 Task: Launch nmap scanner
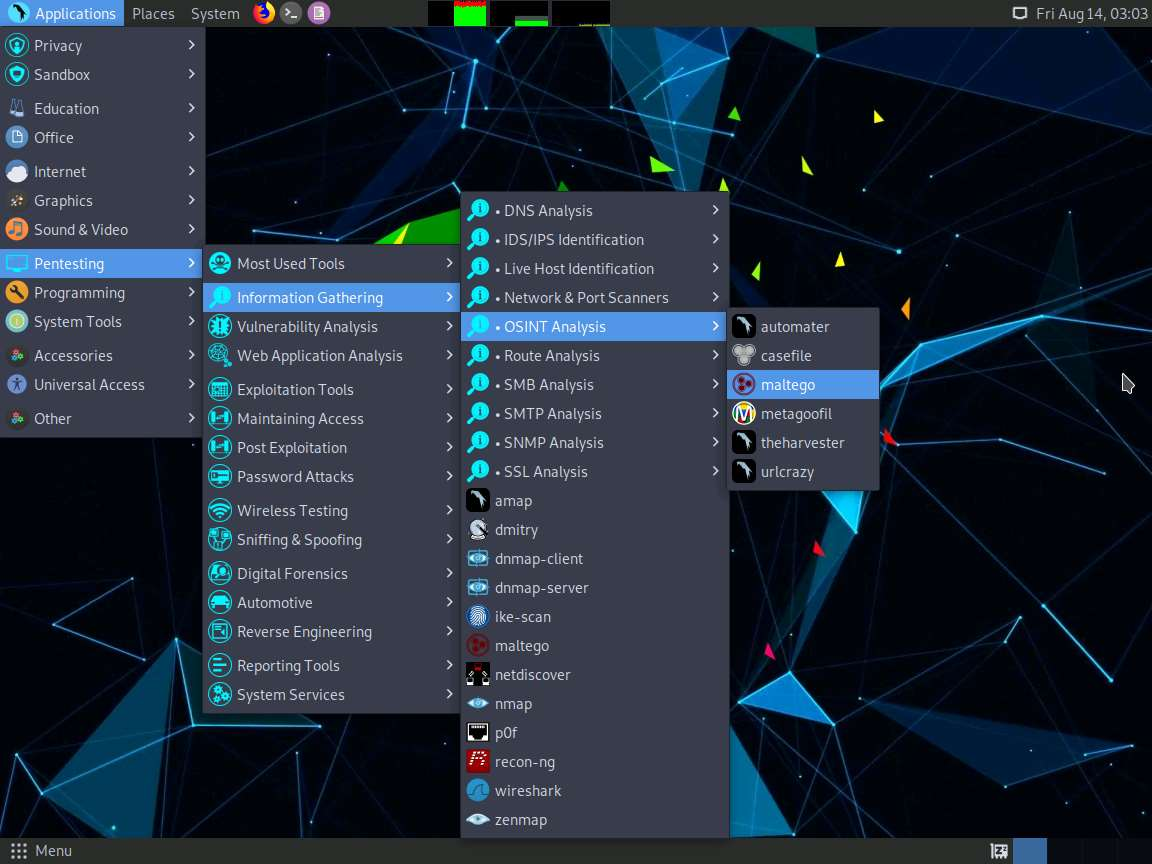(x=594, y=704)
